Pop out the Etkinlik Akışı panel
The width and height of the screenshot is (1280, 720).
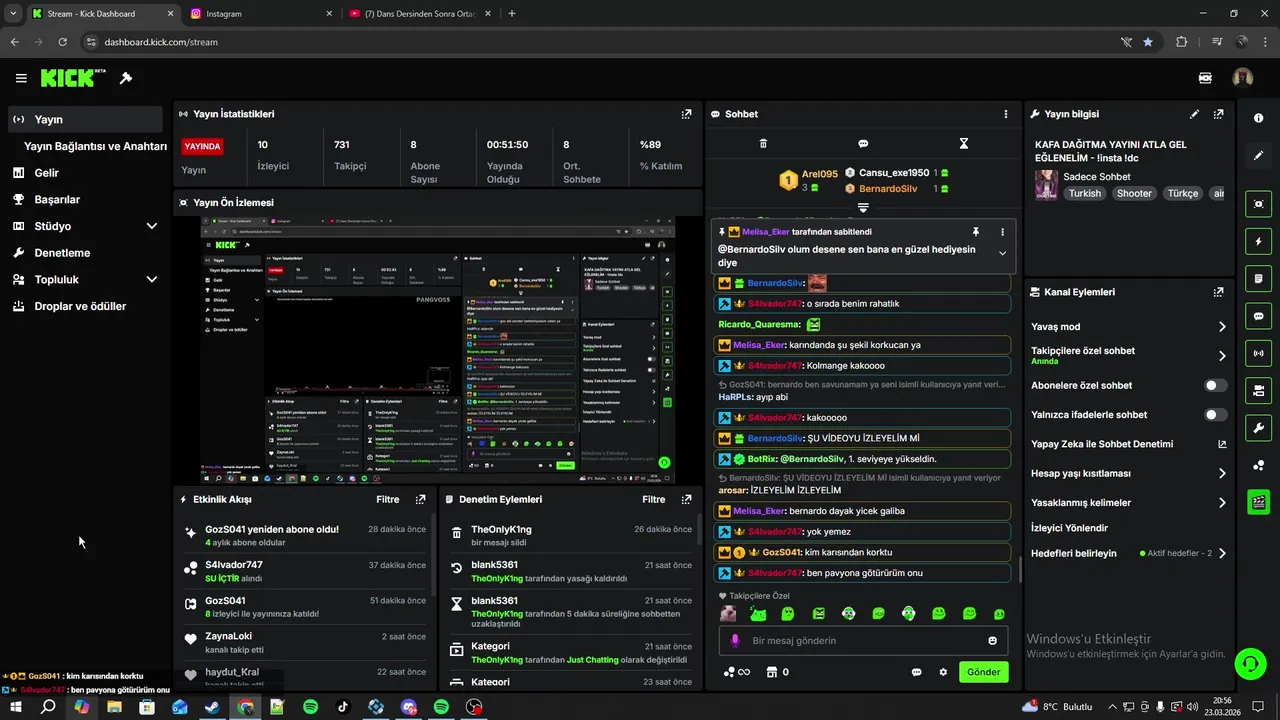click(421, 499)
